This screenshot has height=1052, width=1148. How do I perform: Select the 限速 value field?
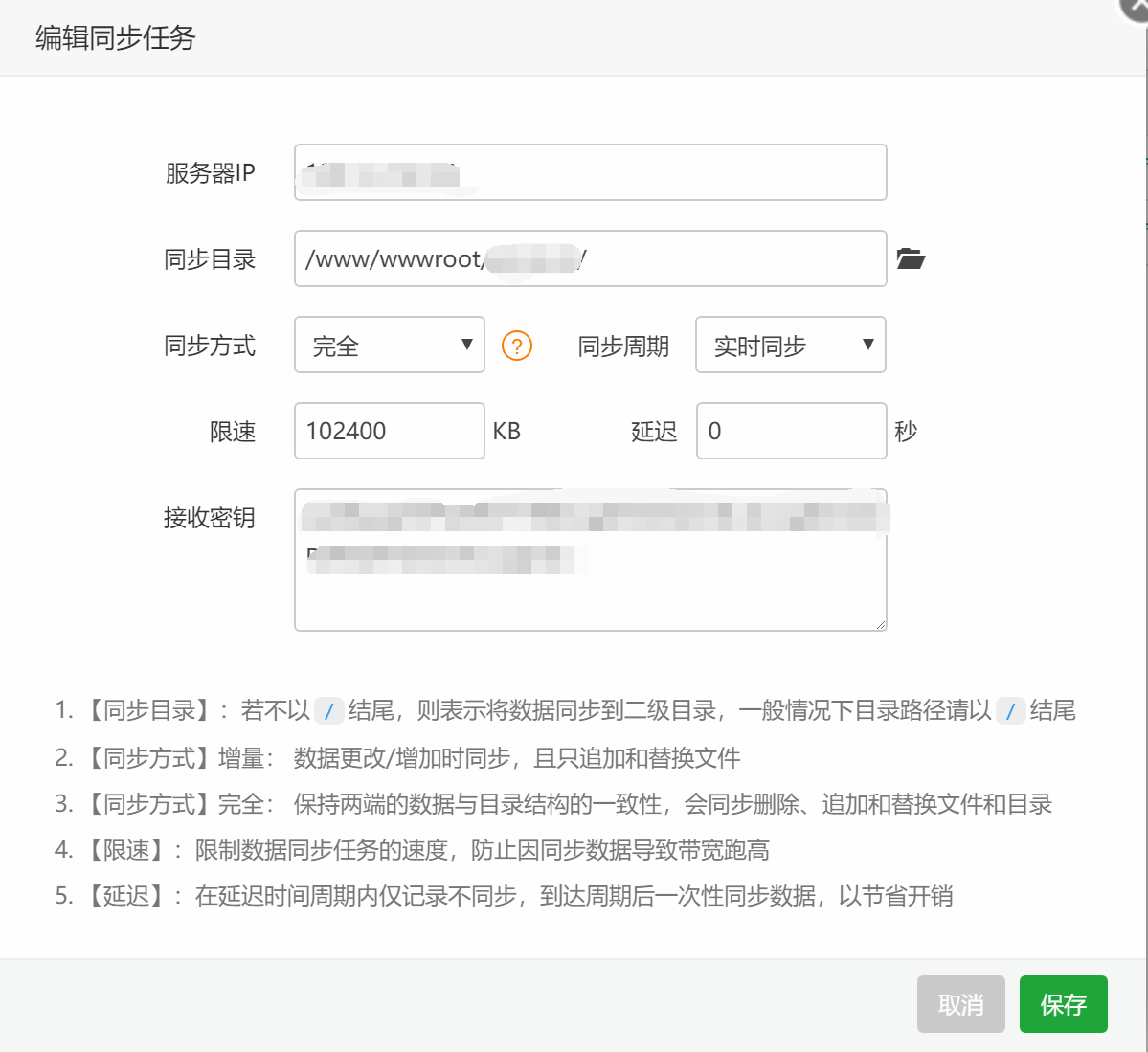click(389, 431)
